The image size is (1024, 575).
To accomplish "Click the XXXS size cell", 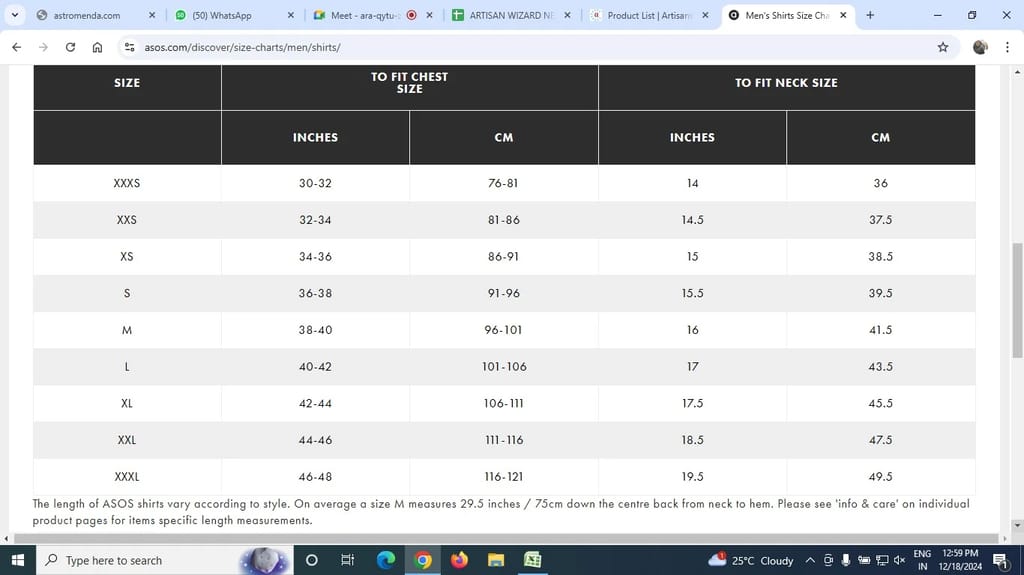I will [x=127, y=183].
